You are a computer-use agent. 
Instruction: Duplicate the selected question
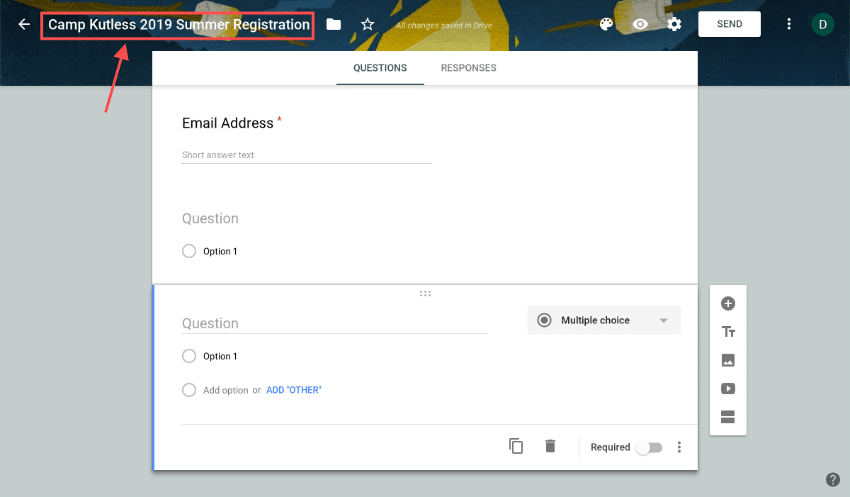[x=516, y=446]
